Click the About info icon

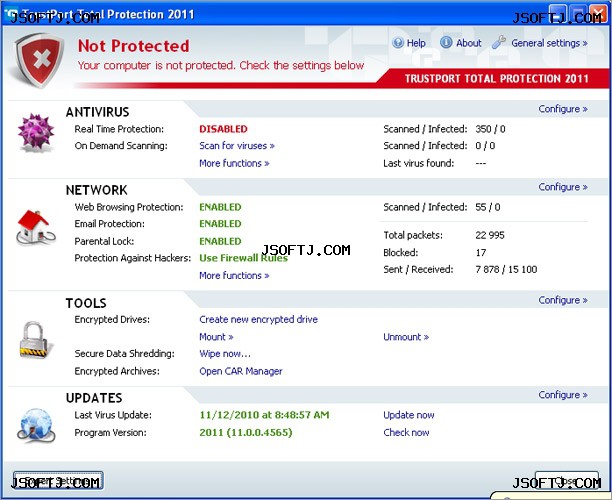[x=446, y=42]
